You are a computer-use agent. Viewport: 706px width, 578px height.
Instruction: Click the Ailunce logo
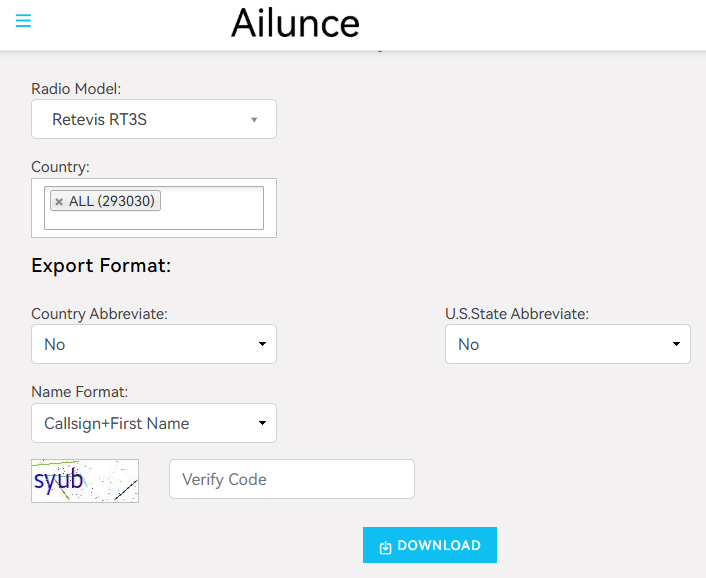295,23
